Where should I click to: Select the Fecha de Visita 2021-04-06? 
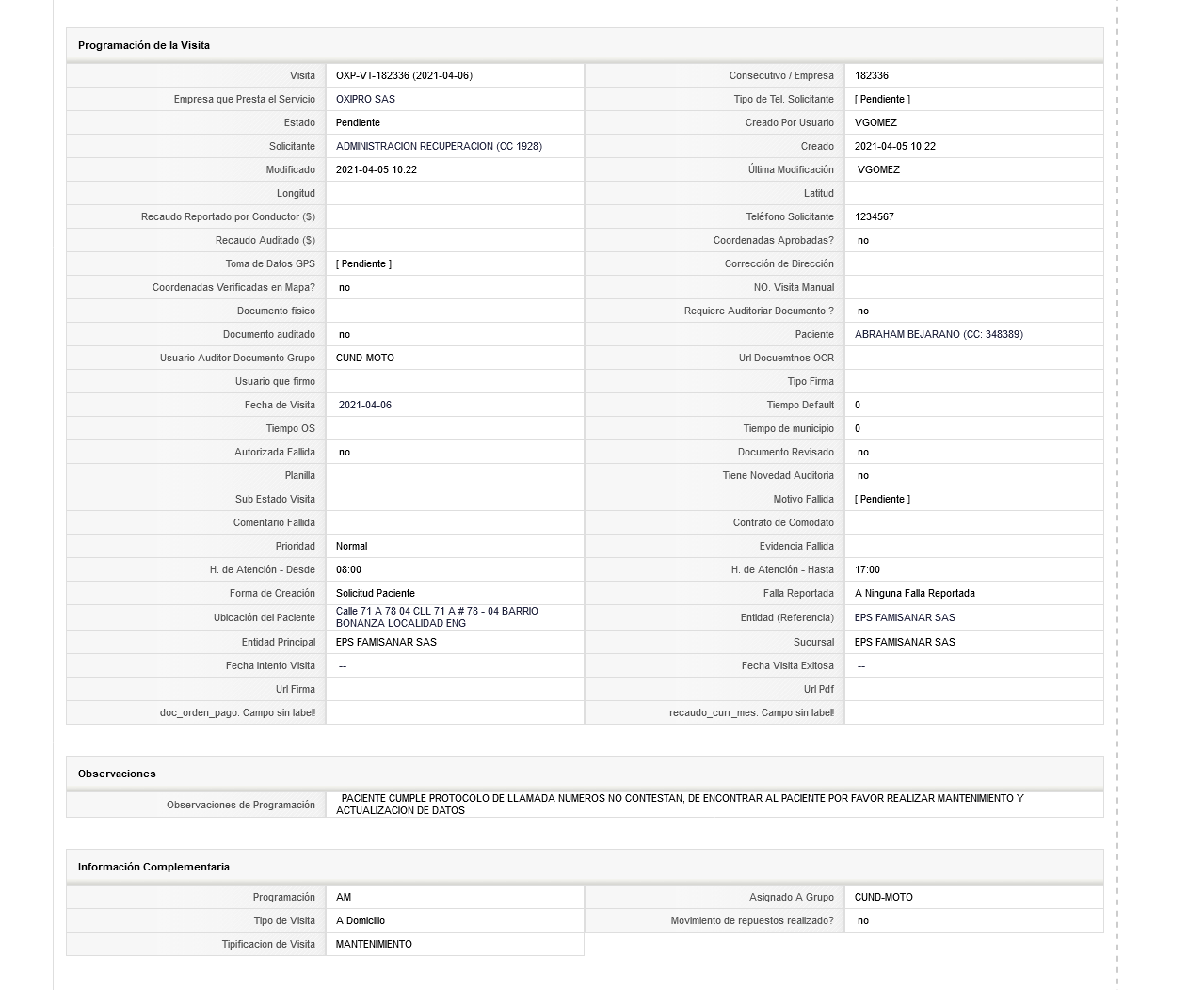point(365,405)
